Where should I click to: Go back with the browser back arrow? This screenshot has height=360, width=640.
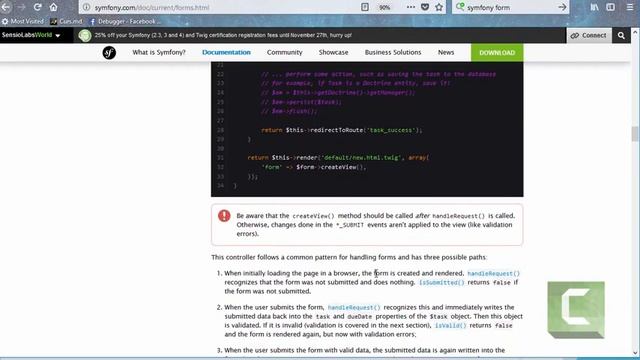[x=6, y=7]
